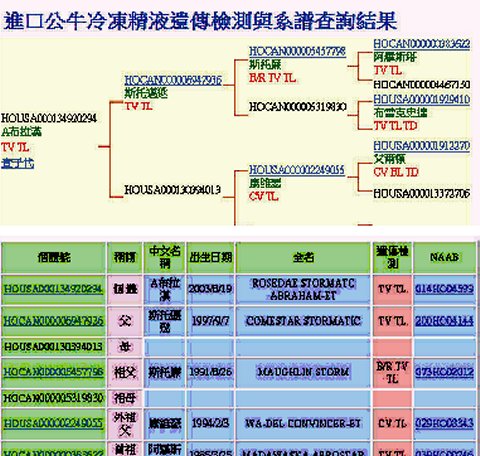Viewport: 480px width, 456px height.
Task: Open NAAB code 073HO02012
Action: [x=444, y=372]
